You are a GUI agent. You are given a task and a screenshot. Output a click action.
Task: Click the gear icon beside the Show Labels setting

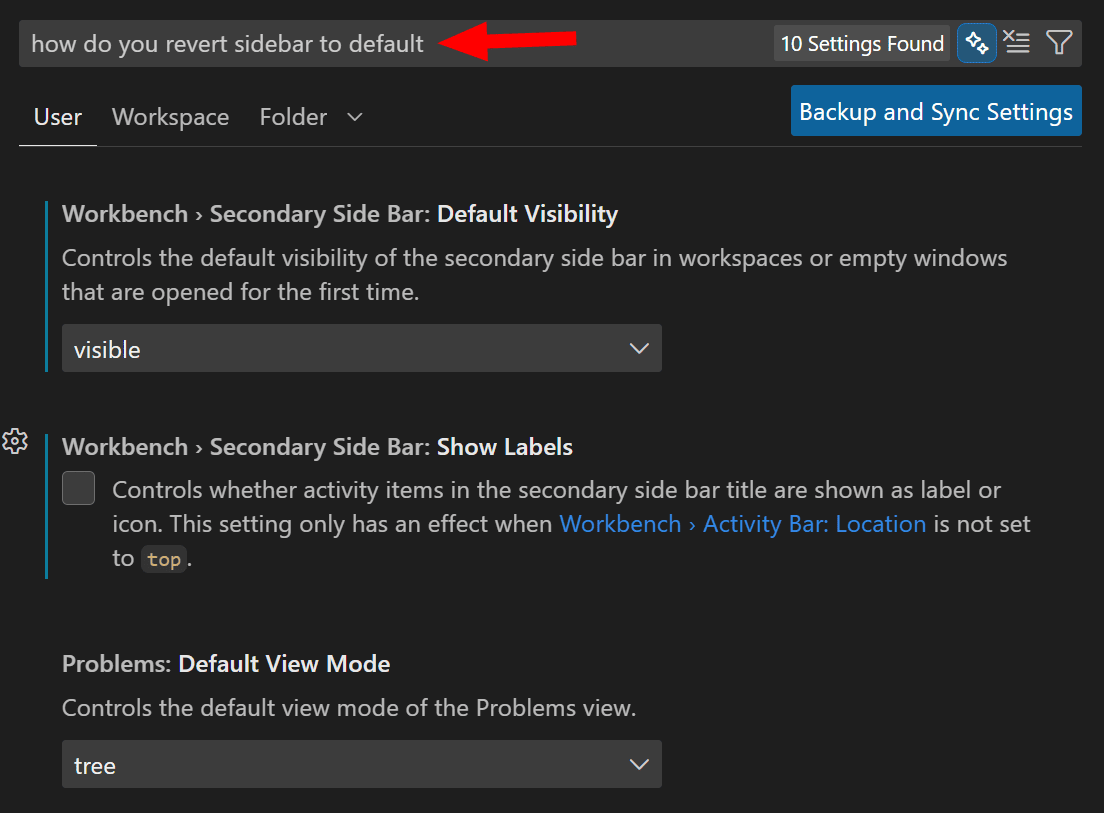pyautogui.click(x=15, y=440)
